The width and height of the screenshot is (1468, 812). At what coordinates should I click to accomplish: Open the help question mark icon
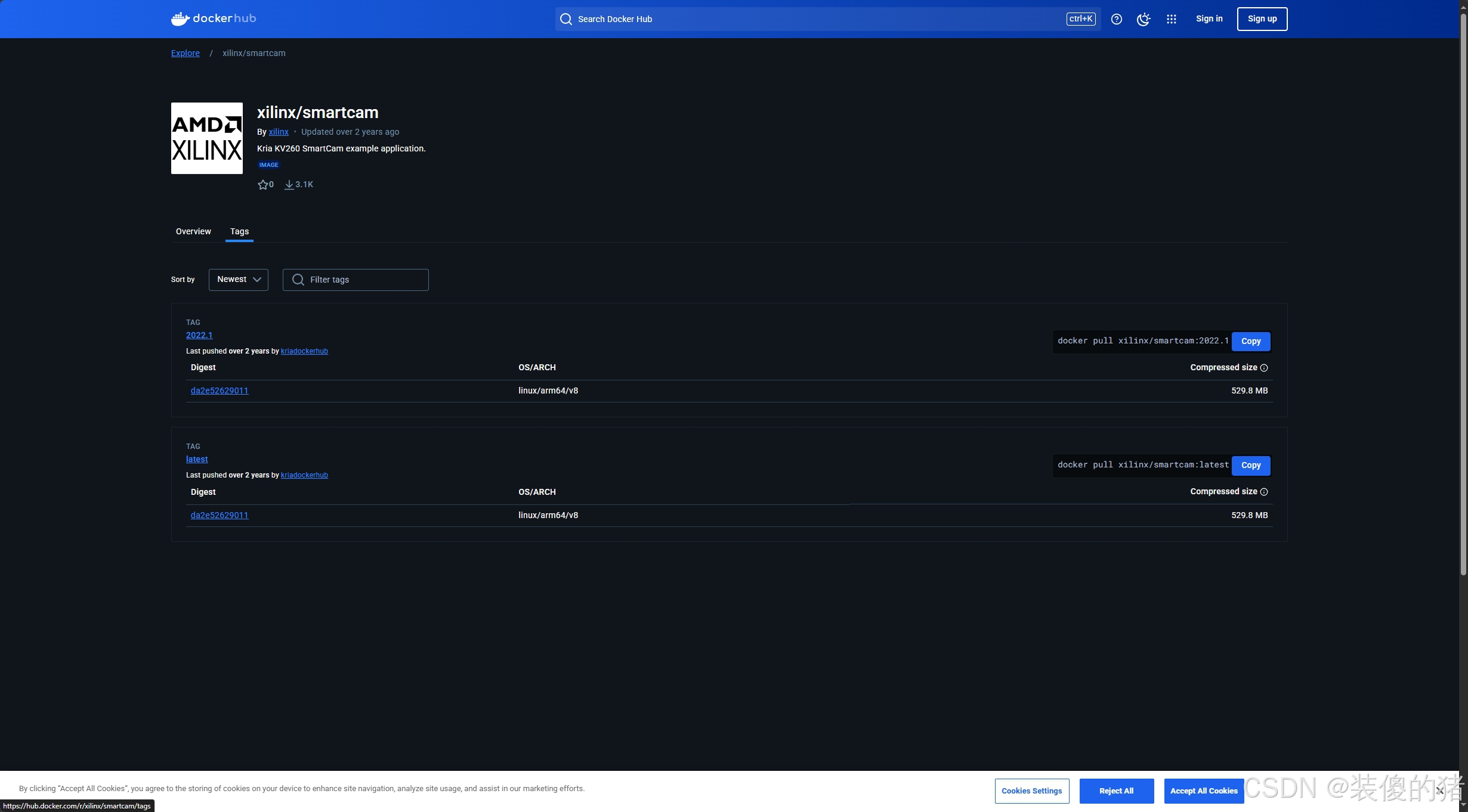[x=1116, y=19]
